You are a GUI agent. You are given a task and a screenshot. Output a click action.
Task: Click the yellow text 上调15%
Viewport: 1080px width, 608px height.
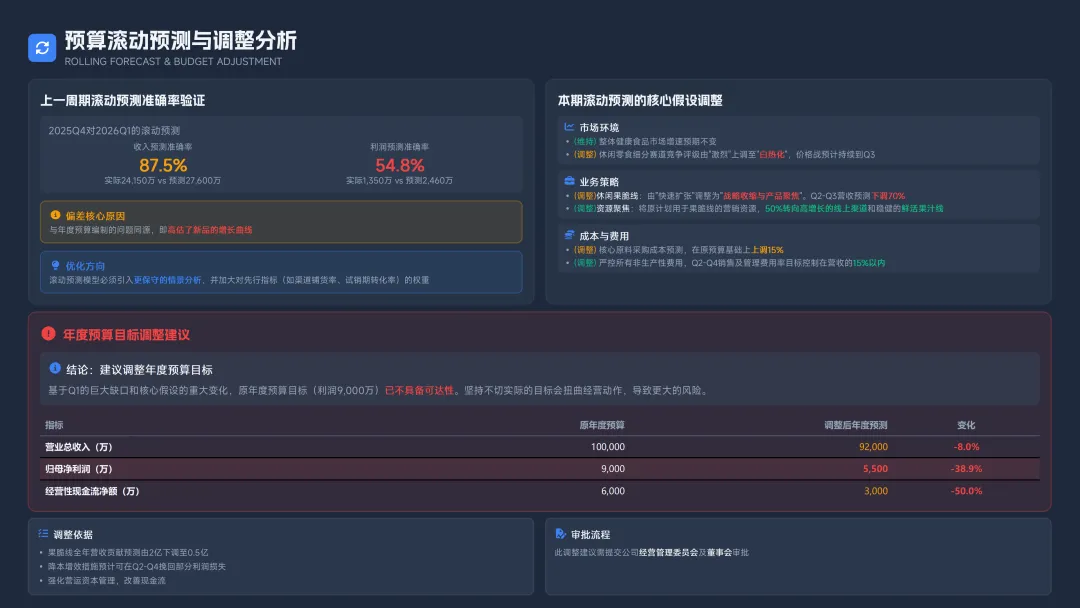(767, 250)
